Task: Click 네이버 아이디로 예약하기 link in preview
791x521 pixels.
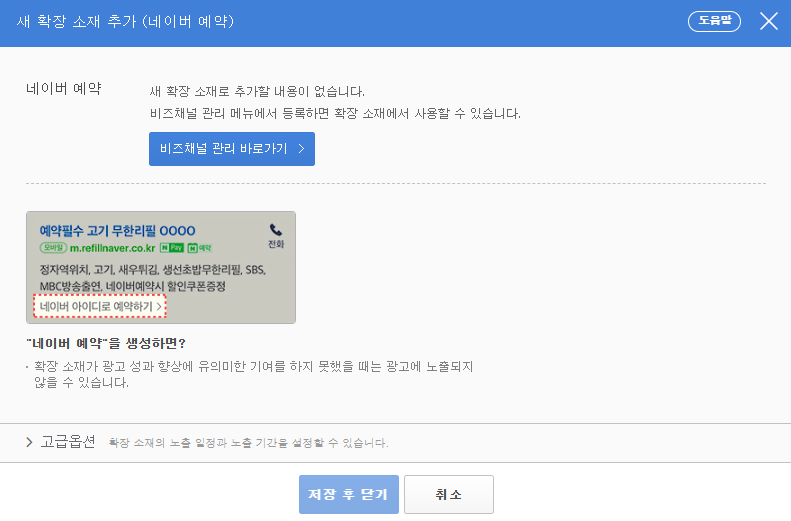Action: pyautogui.click(x=100, y=306)
